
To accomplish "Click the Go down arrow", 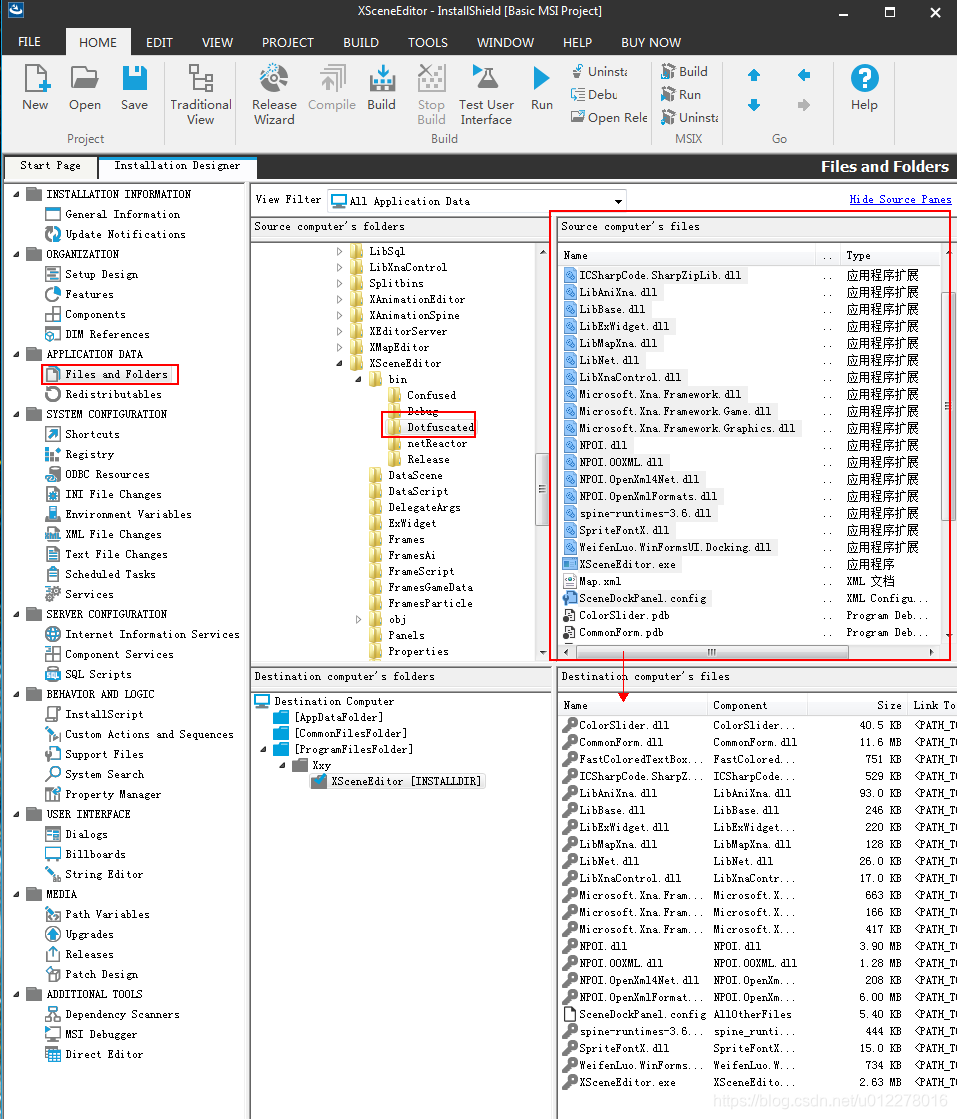I will coord(754,105).
